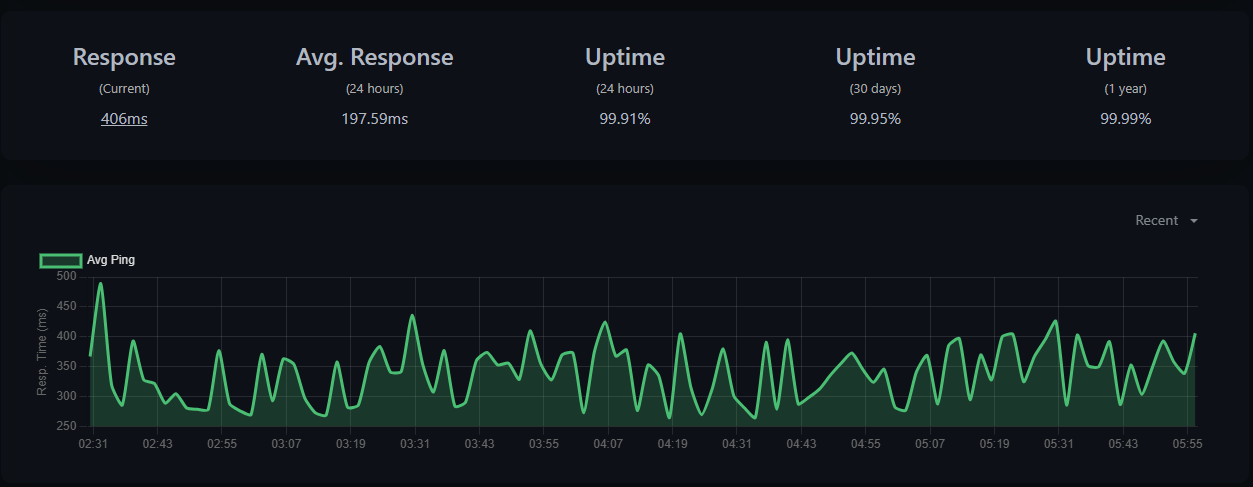
Task: Click the last data point on the chart line
Action: (x=1194, y=335)
